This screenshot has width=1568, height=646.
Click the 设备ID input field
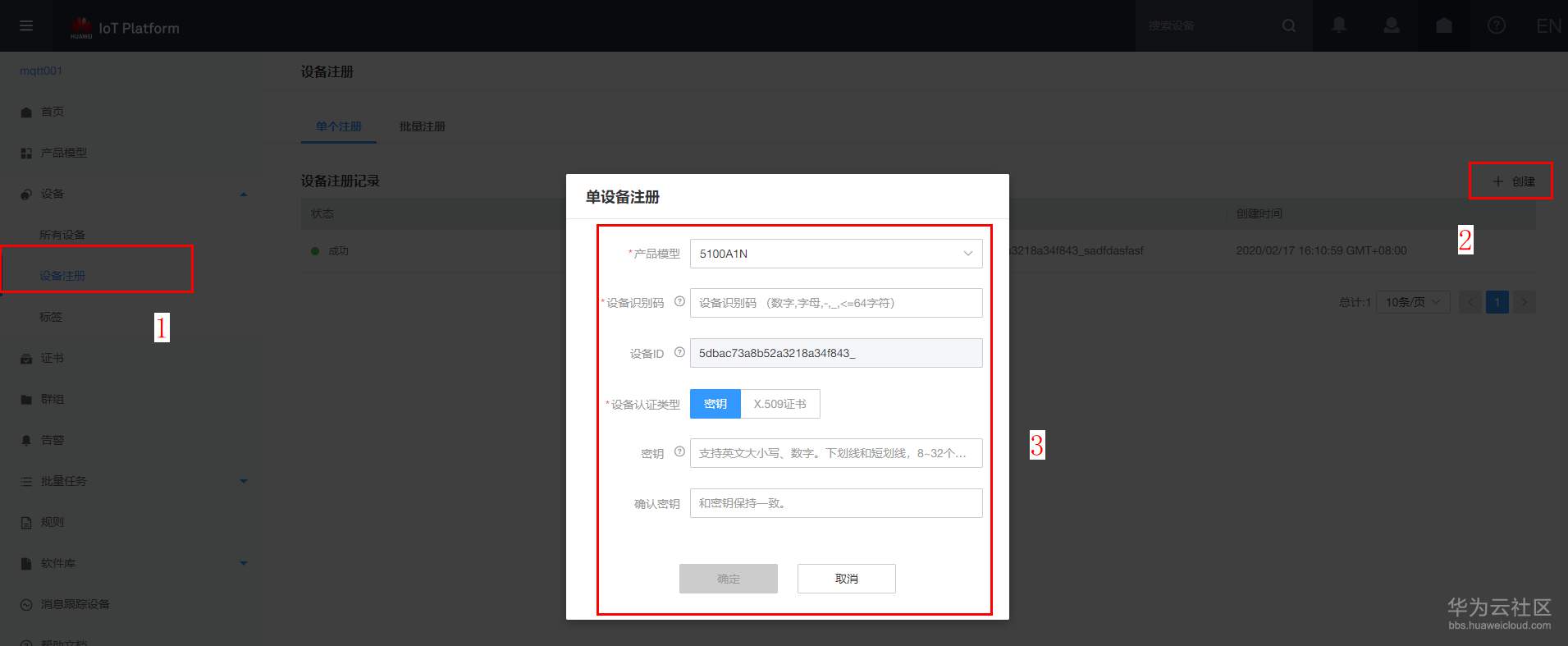(x=836, y=353)
